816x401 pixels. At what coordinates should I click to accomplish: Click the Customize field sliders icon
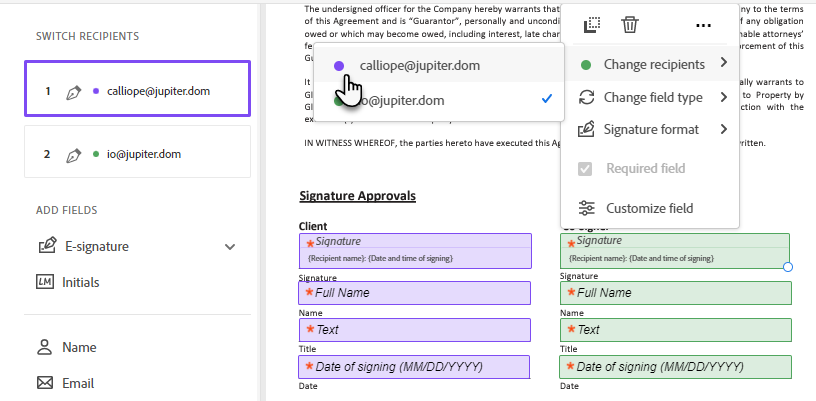[586, 208]
